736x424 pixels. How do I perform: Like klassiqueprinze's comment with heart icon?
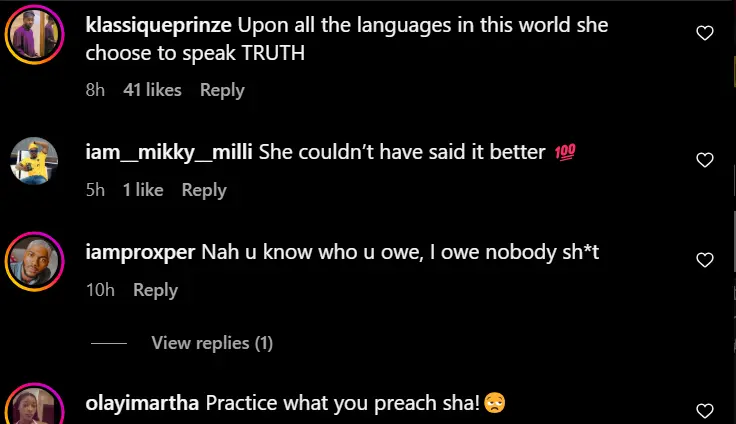704,33
